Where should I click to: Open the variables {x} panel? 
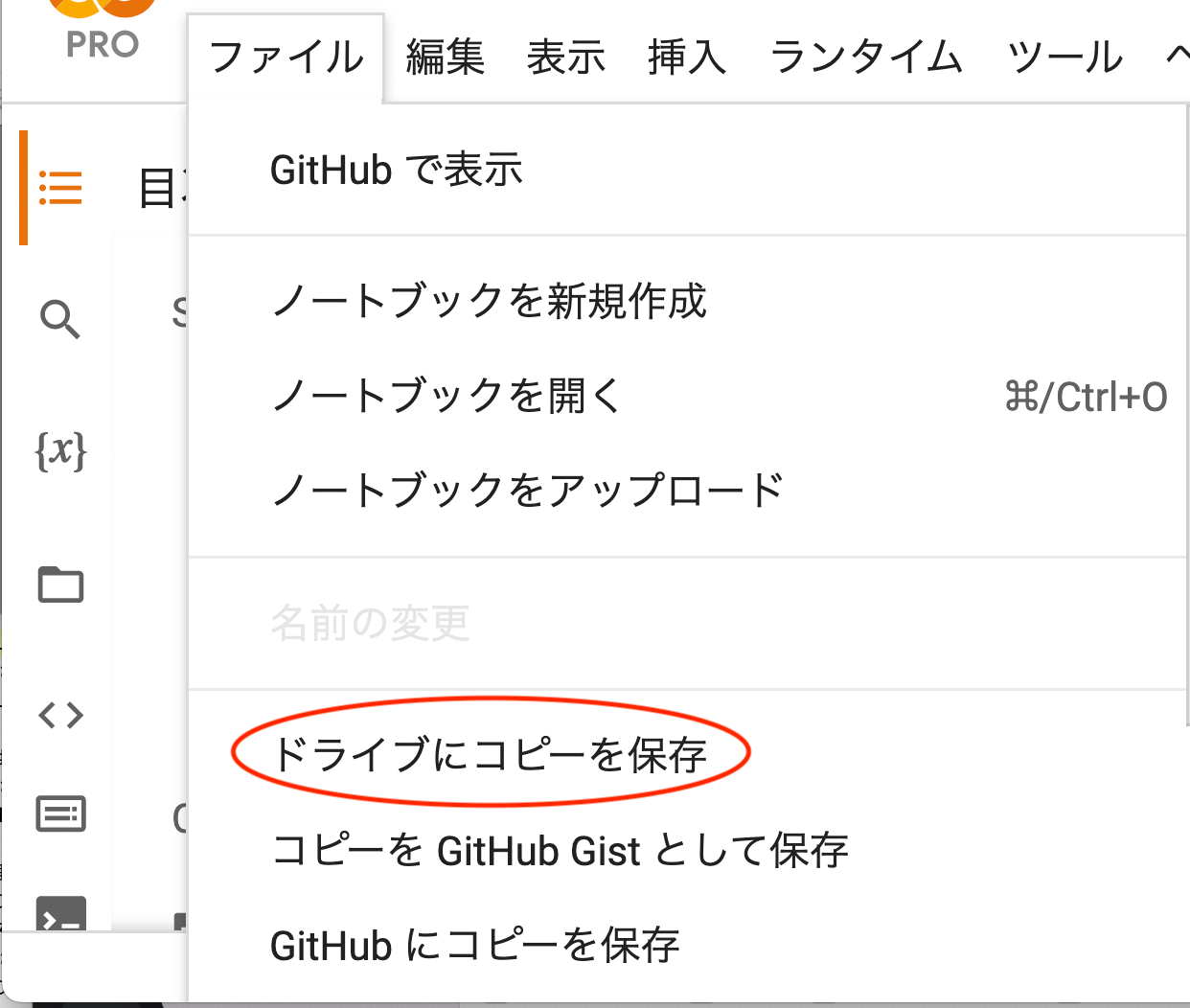coord(60,450)
